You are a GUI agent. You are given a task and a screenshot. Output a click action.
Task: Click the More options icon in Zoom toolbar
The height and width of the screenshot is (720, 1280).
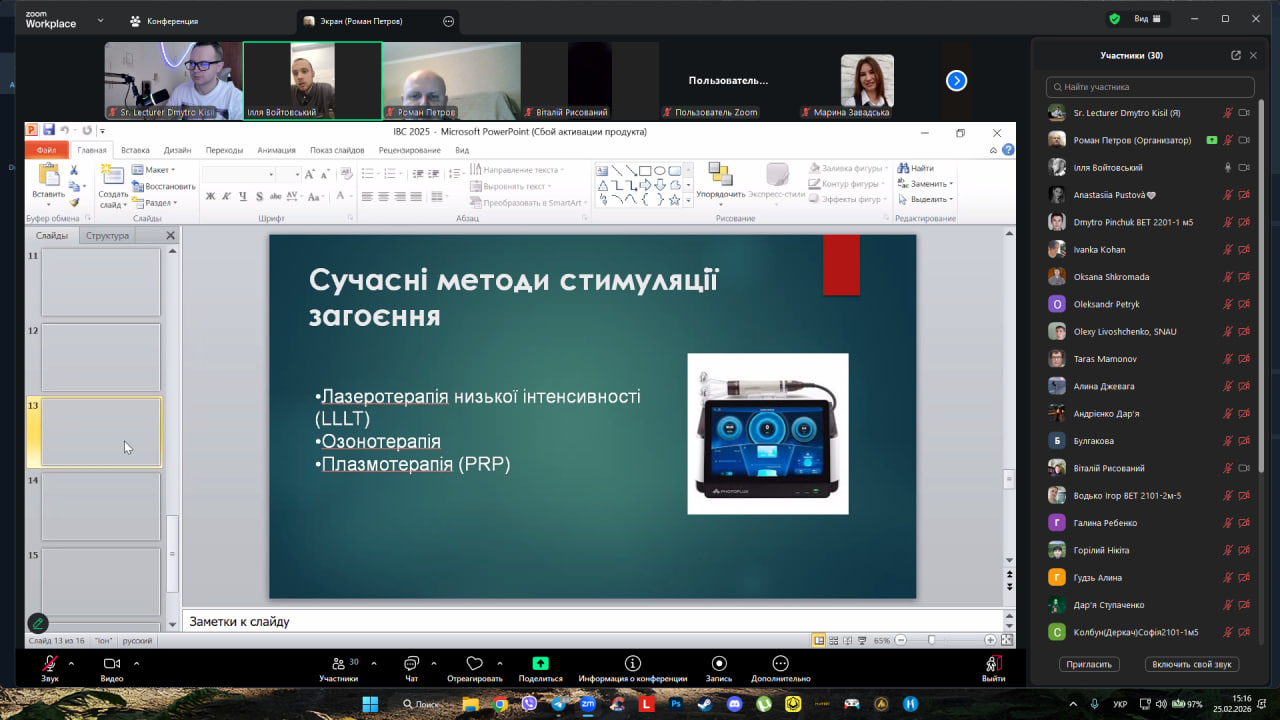(x=780, y=664)
